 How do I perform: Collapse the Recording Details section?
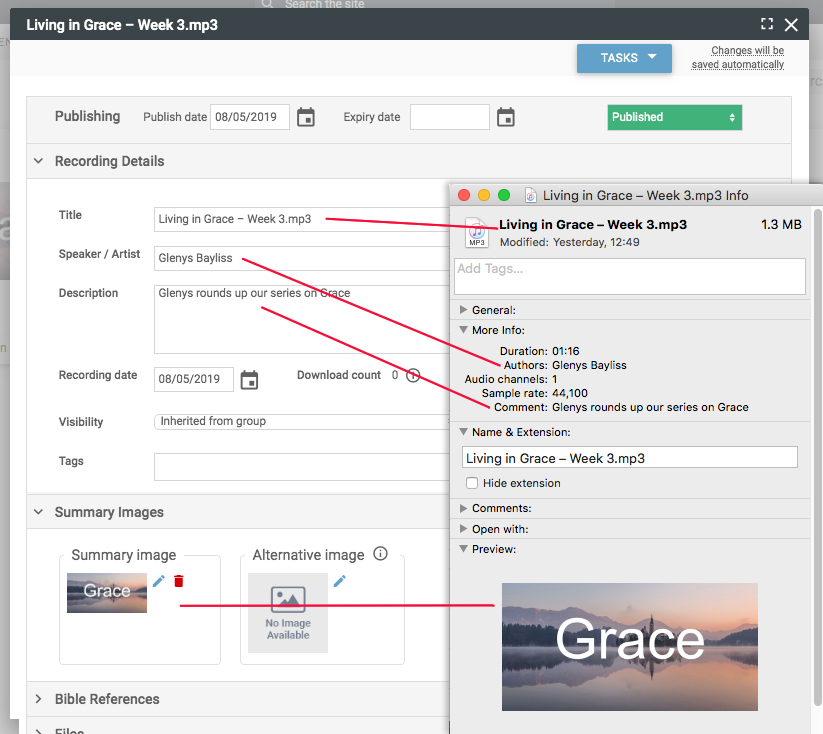[38, 161]
